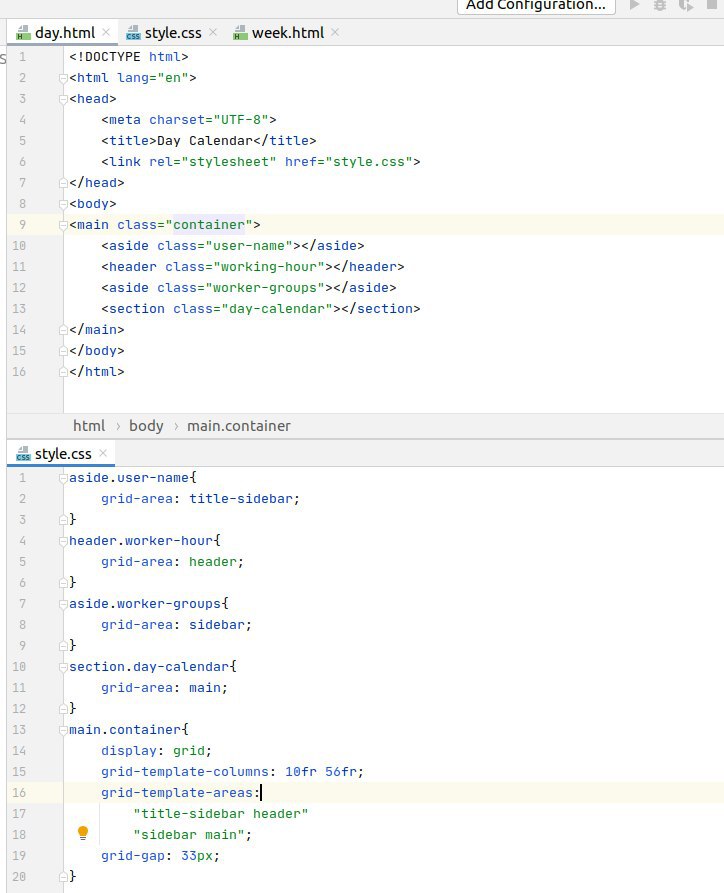The image size is (724, 893).
Task: Click meta charset="UTF-8" line
Action: coord(189,120)
